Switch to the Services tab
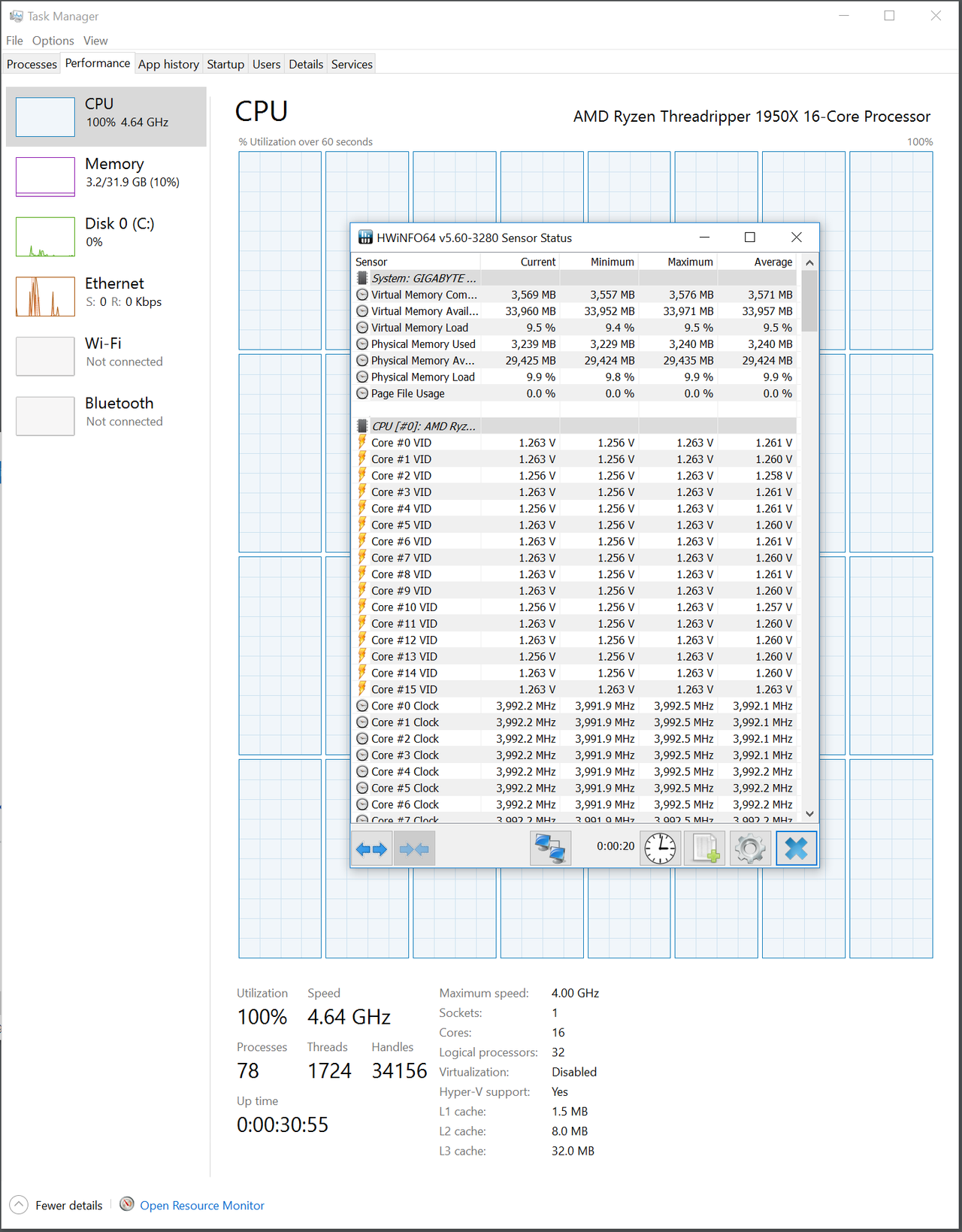 point(352,65)
